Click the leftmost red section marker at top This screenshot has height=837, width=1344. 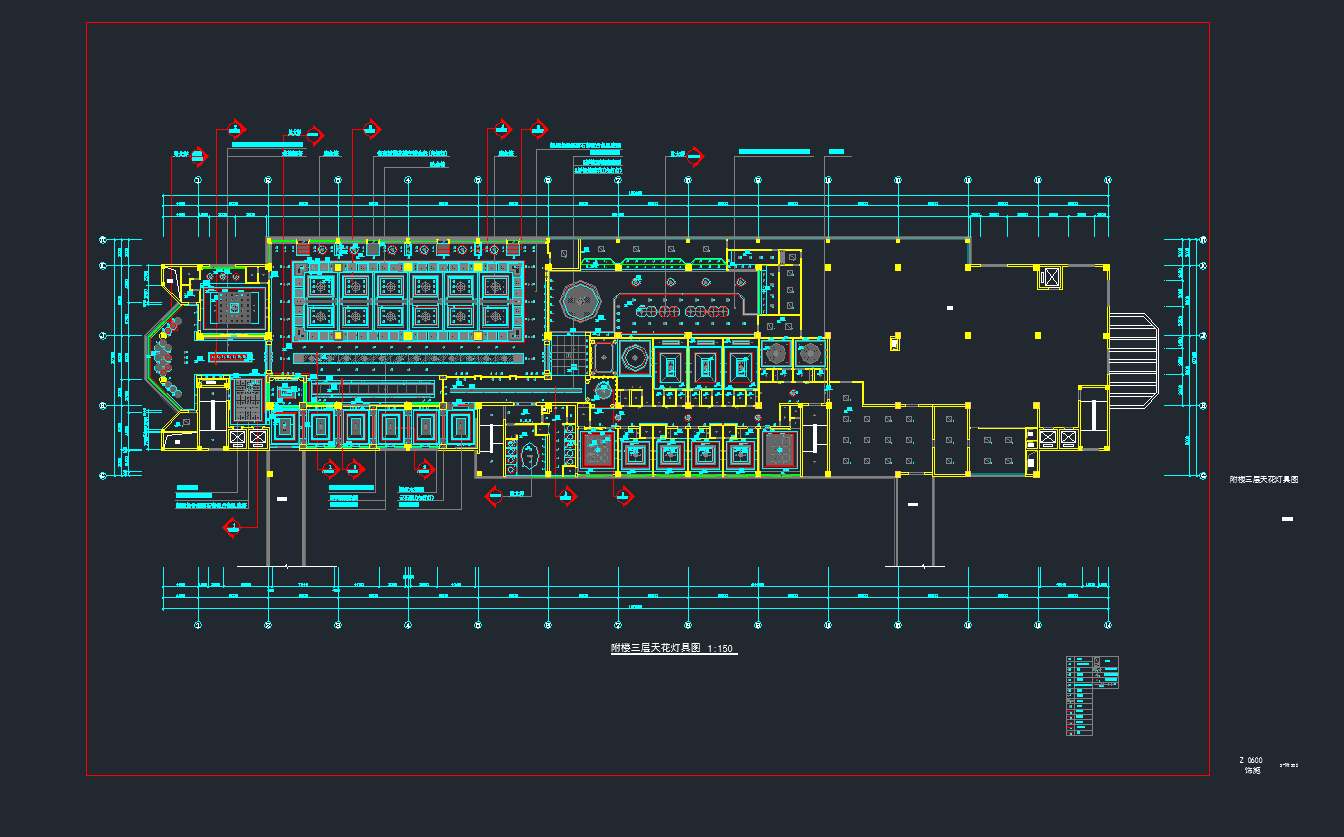click(x=198, y=156)
